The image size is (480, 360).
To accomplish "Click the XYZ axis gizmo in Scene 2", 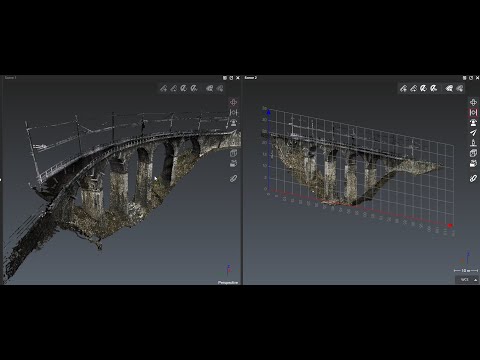I will click(x=466, y=258).
